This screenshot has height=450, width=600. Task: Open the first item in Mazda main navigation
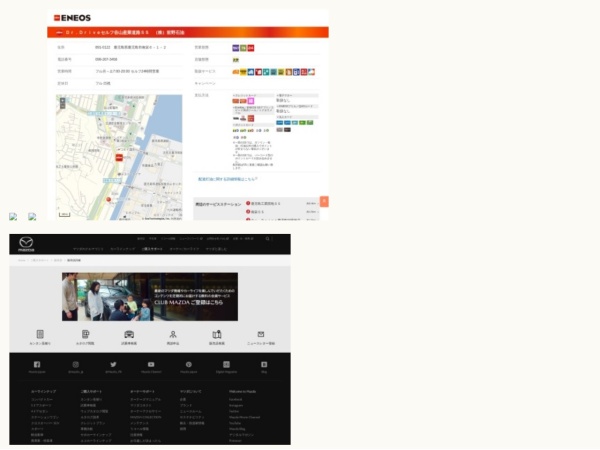click(x=88, y=249)
